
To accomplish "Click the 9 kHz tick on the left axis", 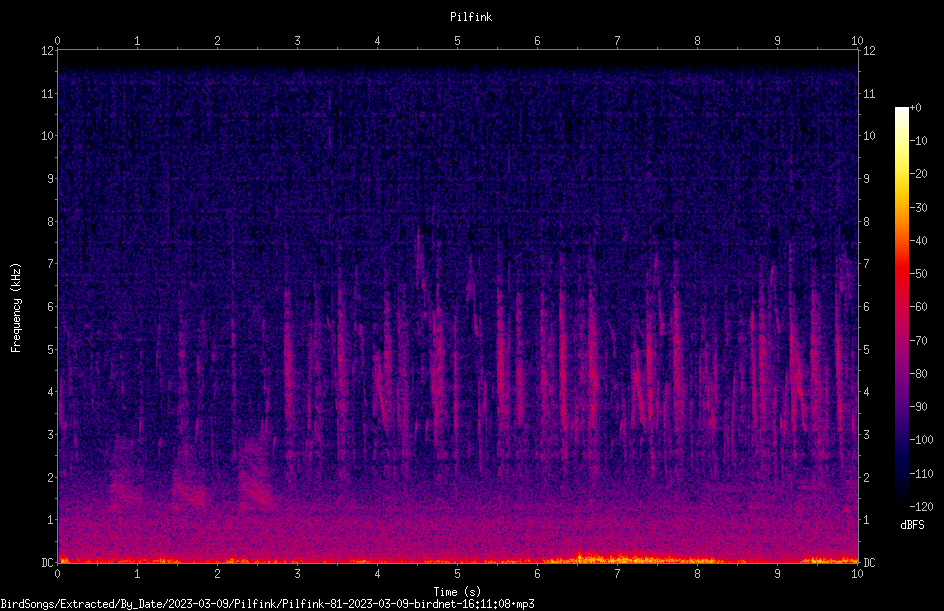I will 51,178.
